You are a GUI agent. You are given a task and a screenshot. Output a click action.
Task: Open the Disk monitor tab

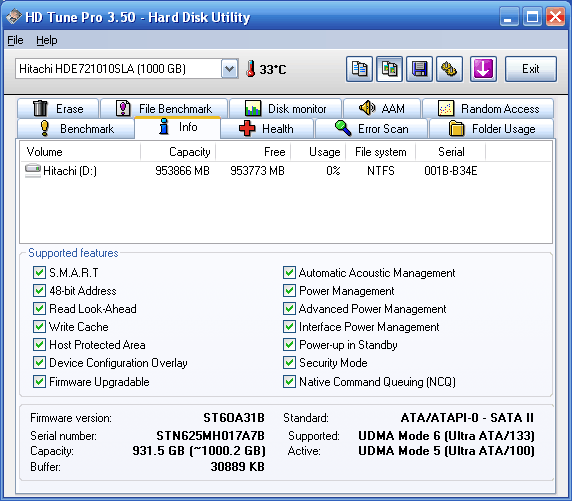[286, 108]
